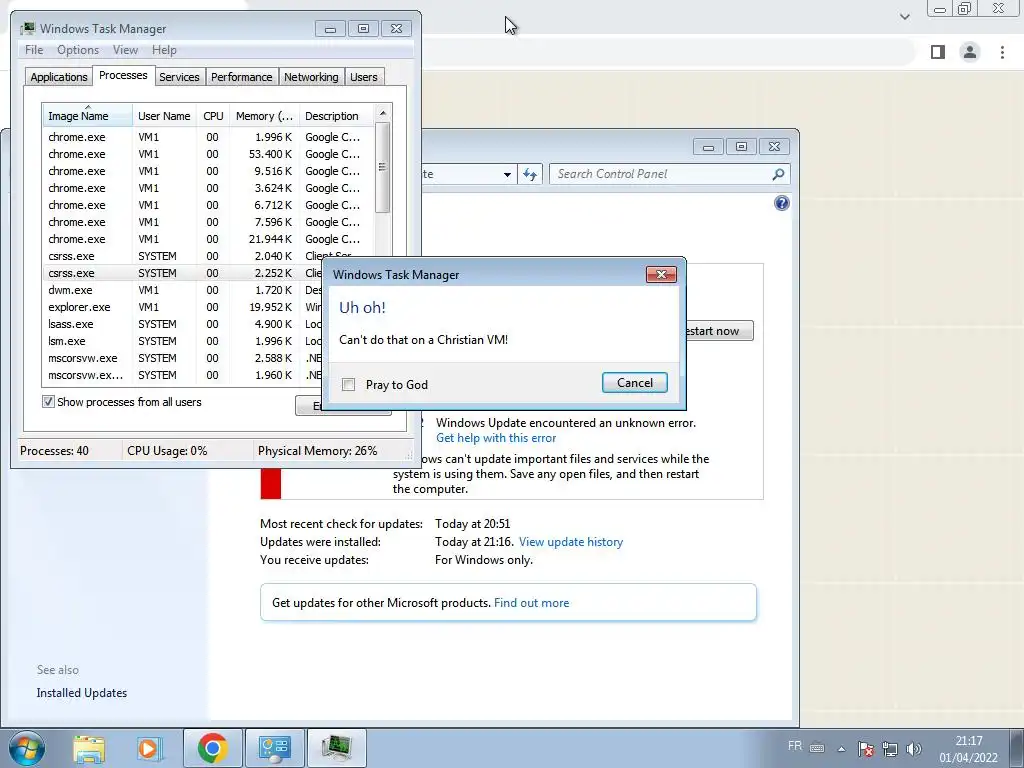This screenshot has width=1024, height=768.
Task: Sort processes by Description column
Action: coord(336,116)
